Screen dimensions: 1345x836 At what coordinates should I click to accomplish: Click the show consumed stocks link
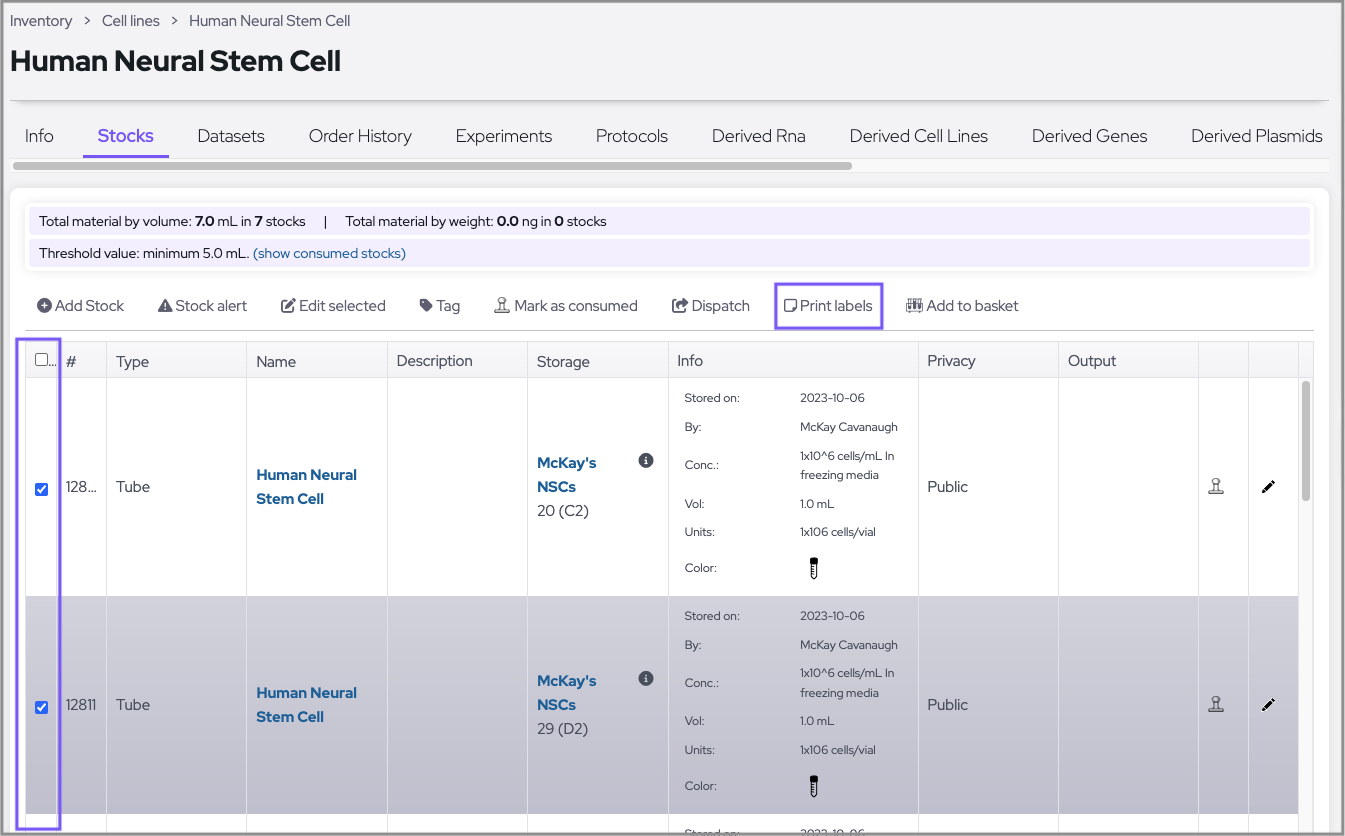click(x=329, y=253)
